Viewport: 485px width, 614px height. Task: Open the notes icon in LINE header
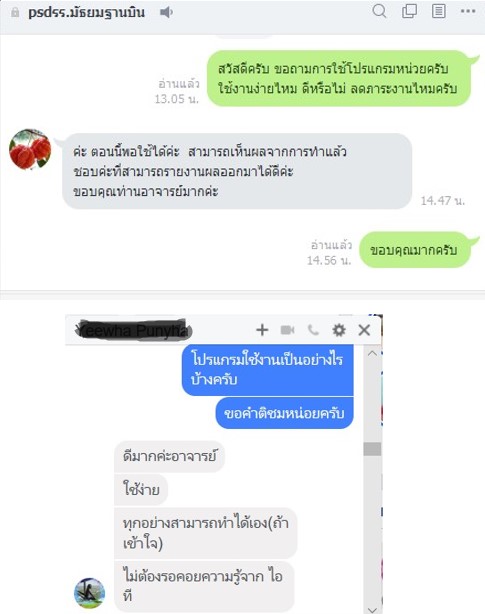point(438,11)
